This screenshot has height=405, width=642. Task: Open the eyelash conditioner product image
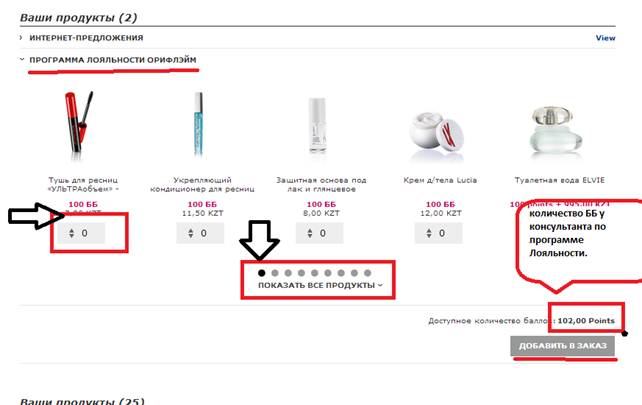[x=199, y=124]
